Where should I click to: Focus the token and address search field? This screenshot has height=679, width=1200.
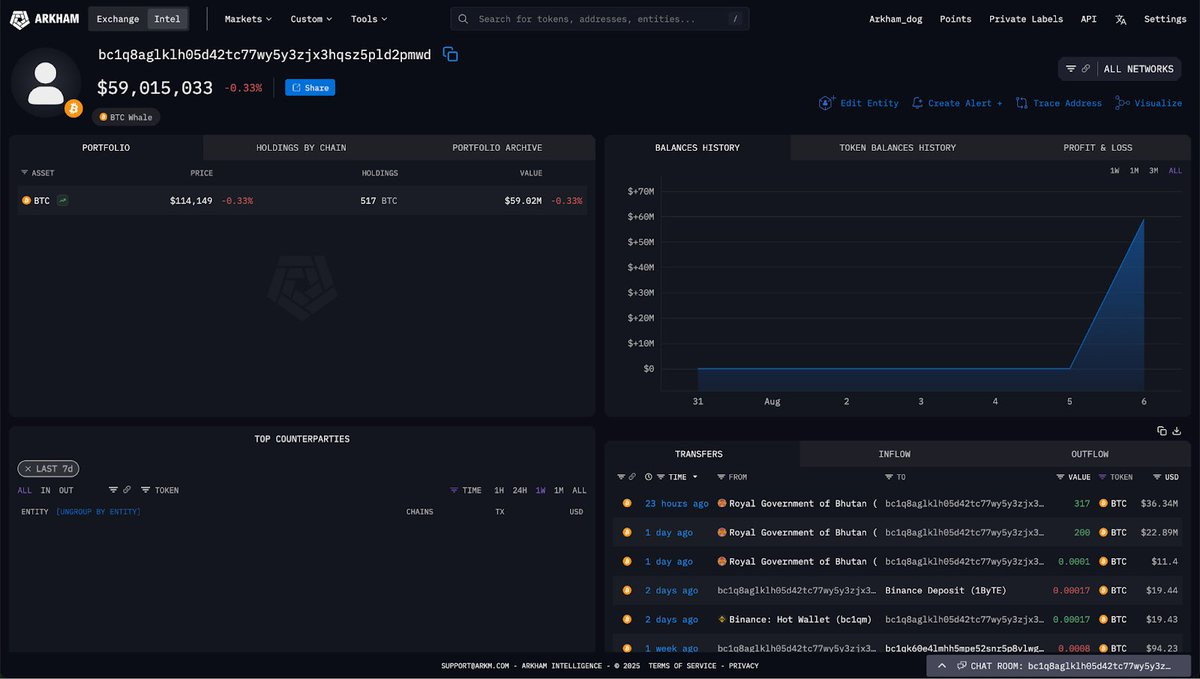pyautogui.click(x=600, y=19)
